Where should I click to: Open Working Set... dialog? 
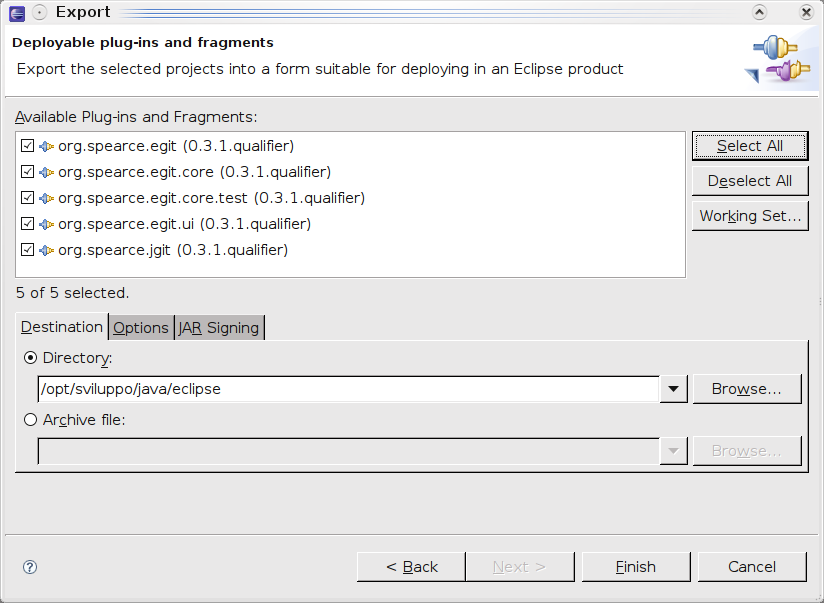coord(750,216)
